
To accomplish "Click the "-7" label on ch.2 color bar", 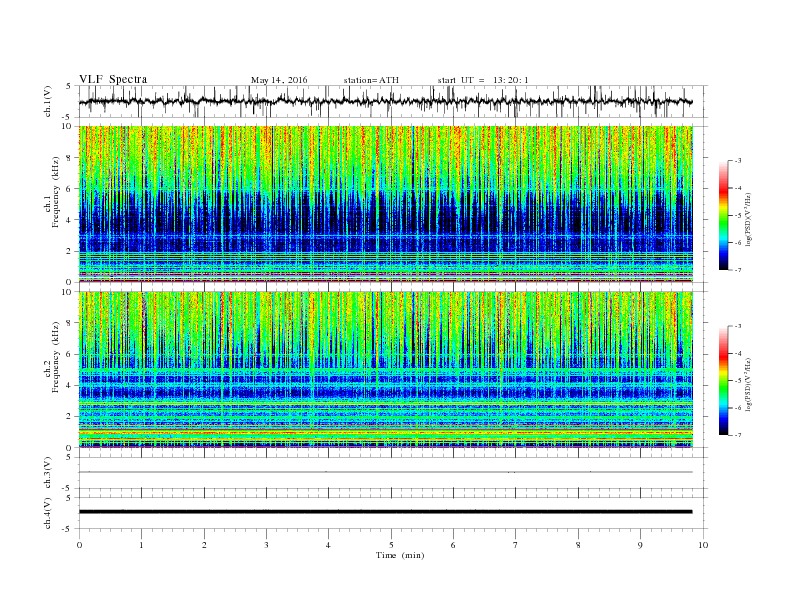I will pyautogui.click(x=737, y=435).
